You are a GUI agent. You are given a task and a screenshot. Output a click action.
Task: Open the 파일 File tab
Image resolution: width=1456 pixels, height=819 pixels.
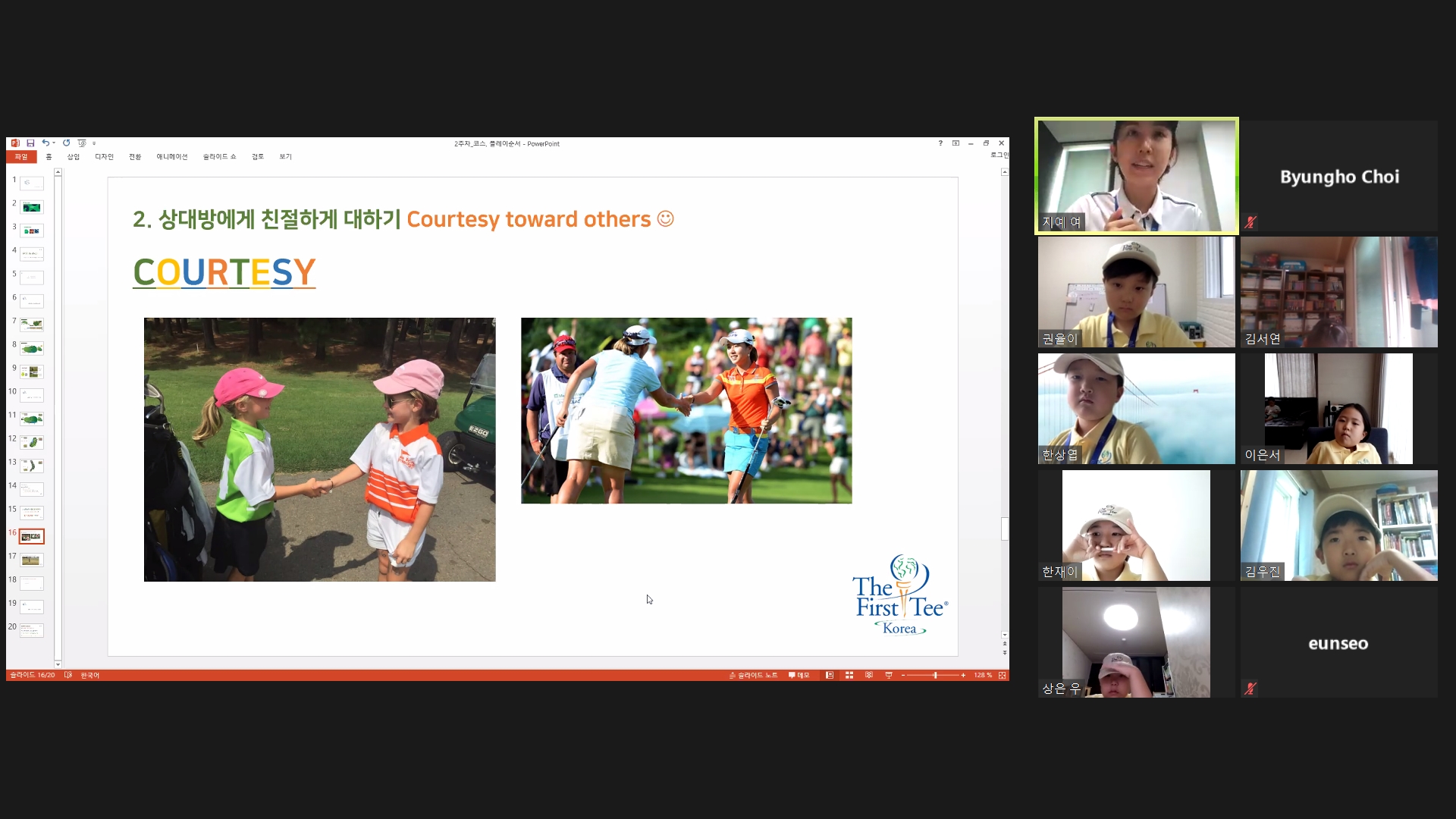pos(21,157)
